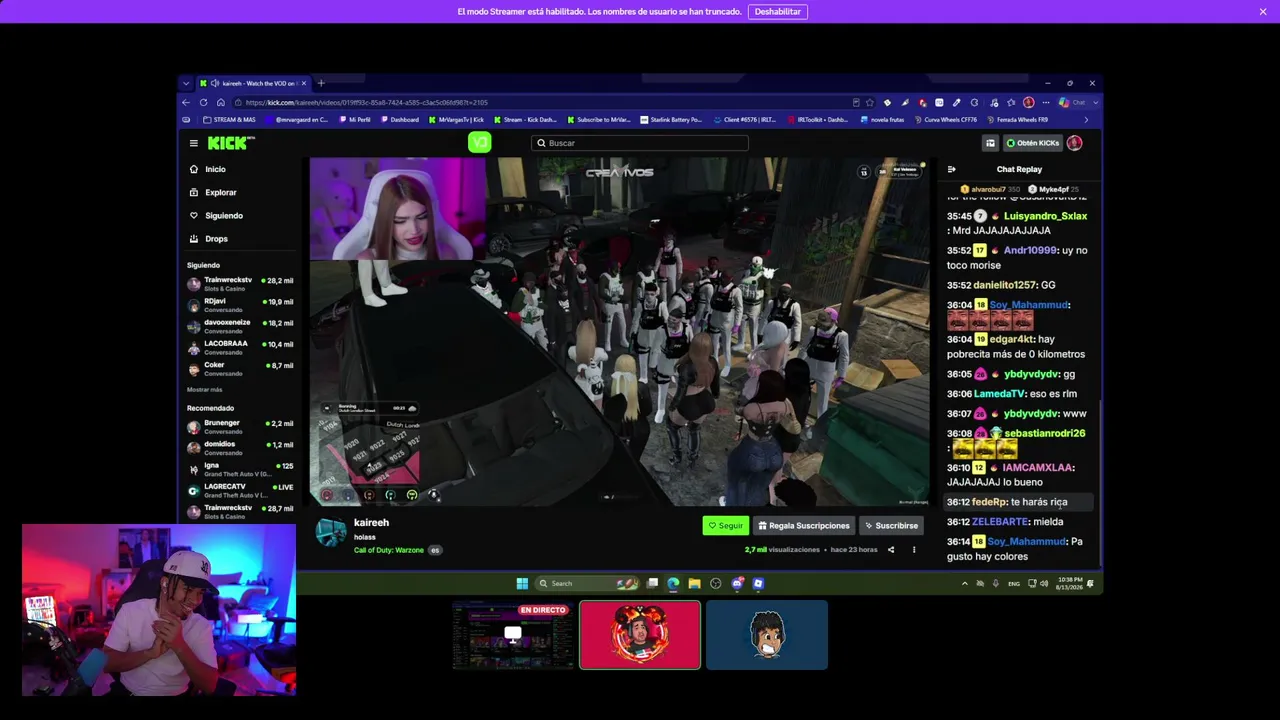This screenshot has height=720, width=1280.
Task: Click the ZELEBARTE username in chat
Action: tap(1000, 522)
